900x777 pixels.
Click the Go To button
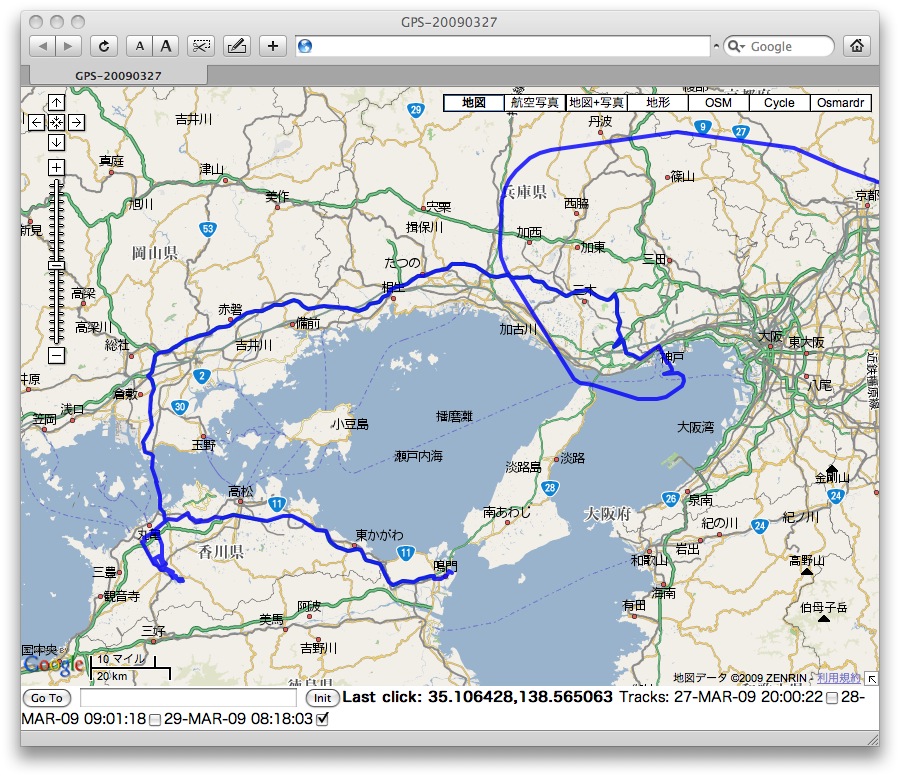(46, 698)
